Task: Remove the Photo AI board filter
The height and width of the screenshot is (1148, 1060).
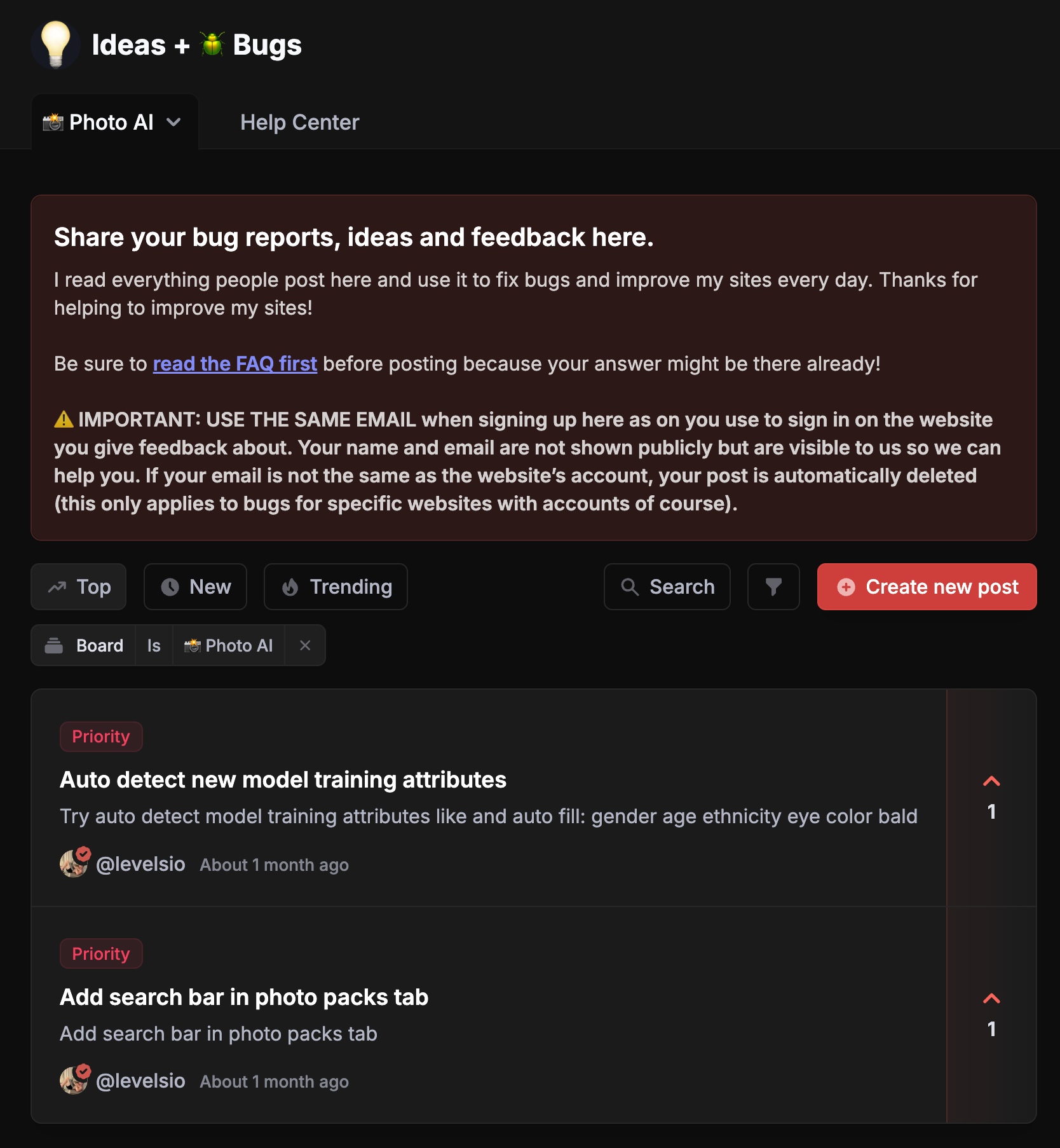Action: 305,645
